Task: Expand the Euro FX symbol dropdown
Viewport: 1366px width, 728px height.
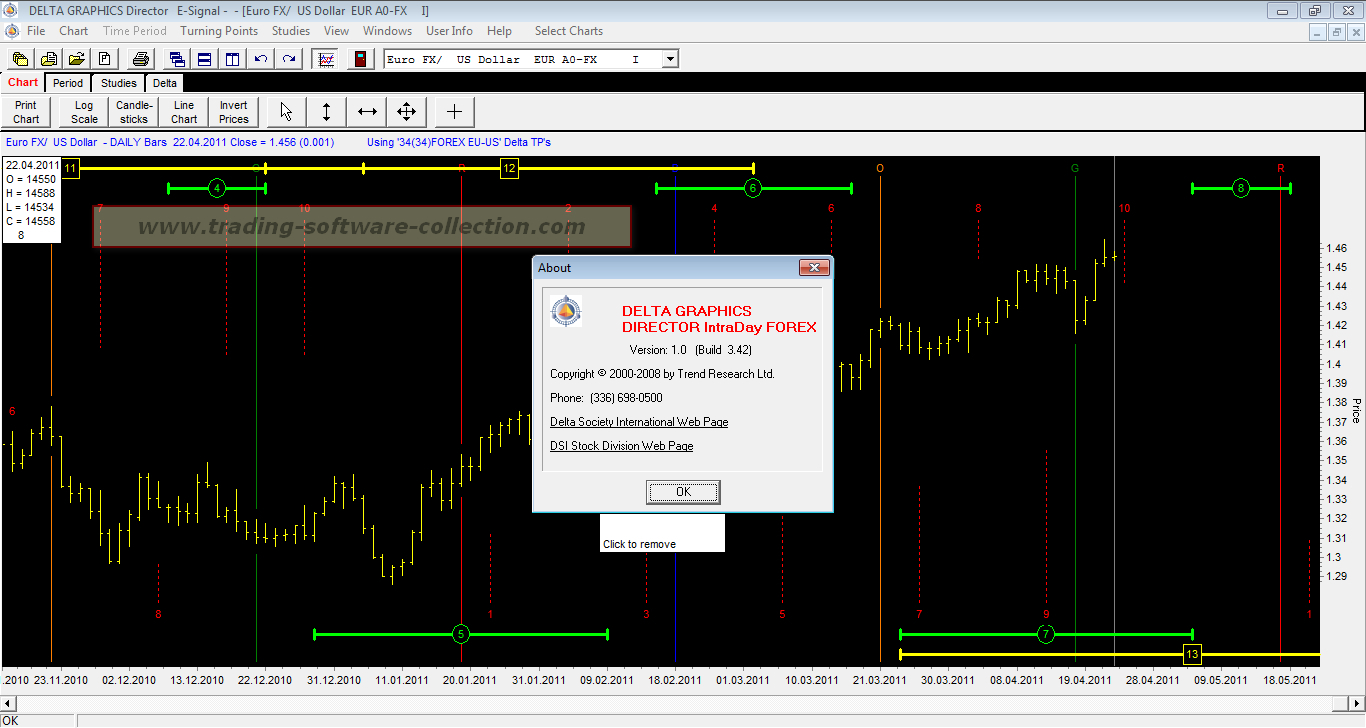Action: [670, 59]
